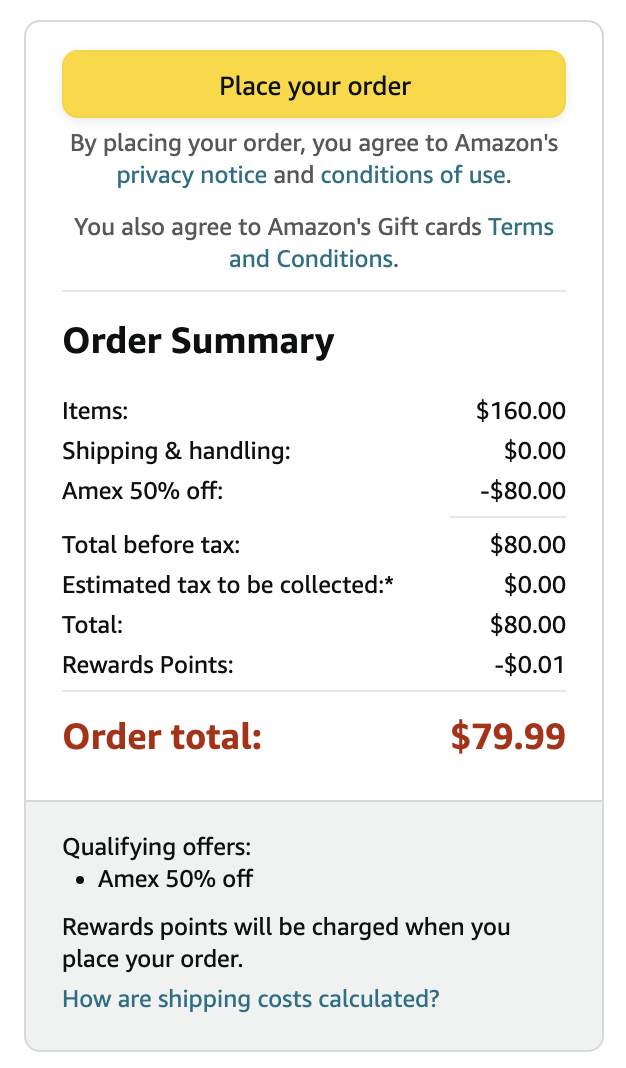Image resolution: width=626 pixels, height=1068 pixels.
Task: Click the -$0.01 rewards points amount
Action: click(529, 665)
